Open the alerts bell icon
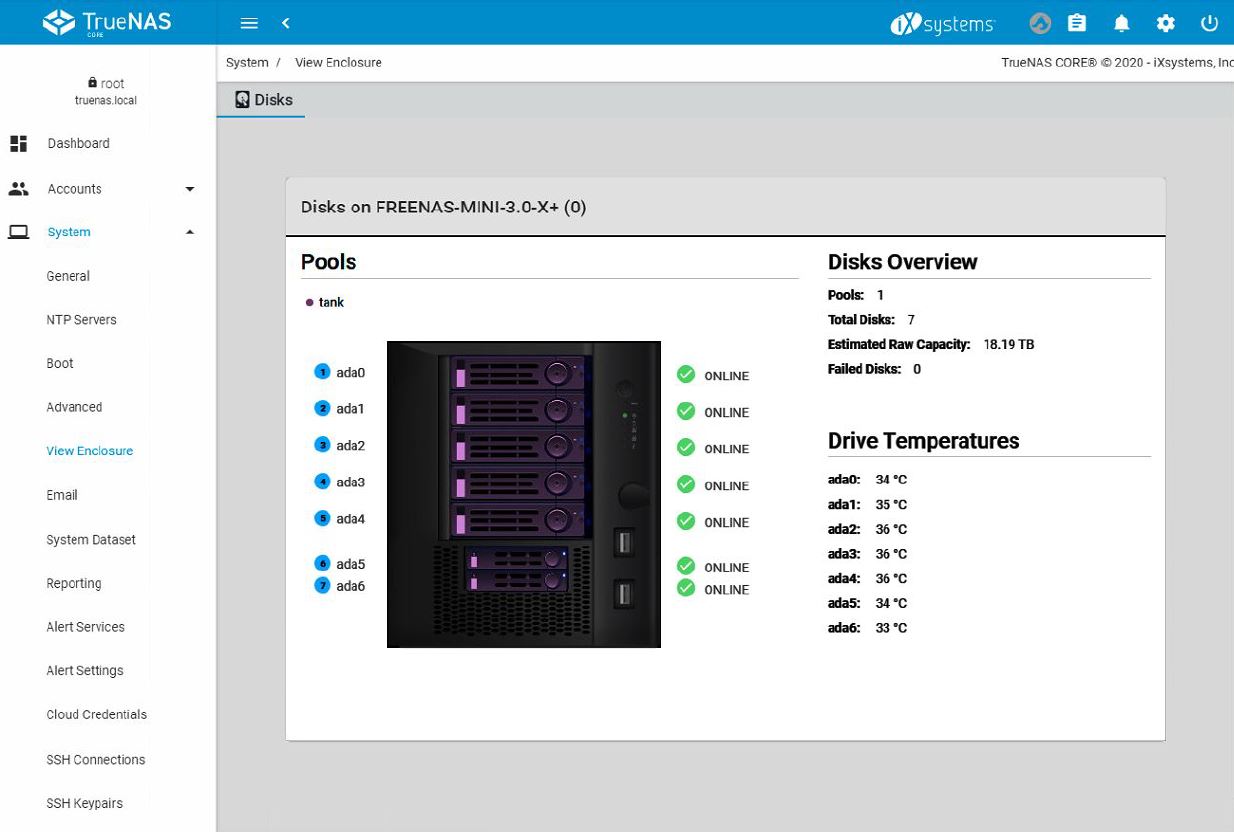Viewport: 1234px width, 832px height. (1122, 23)
